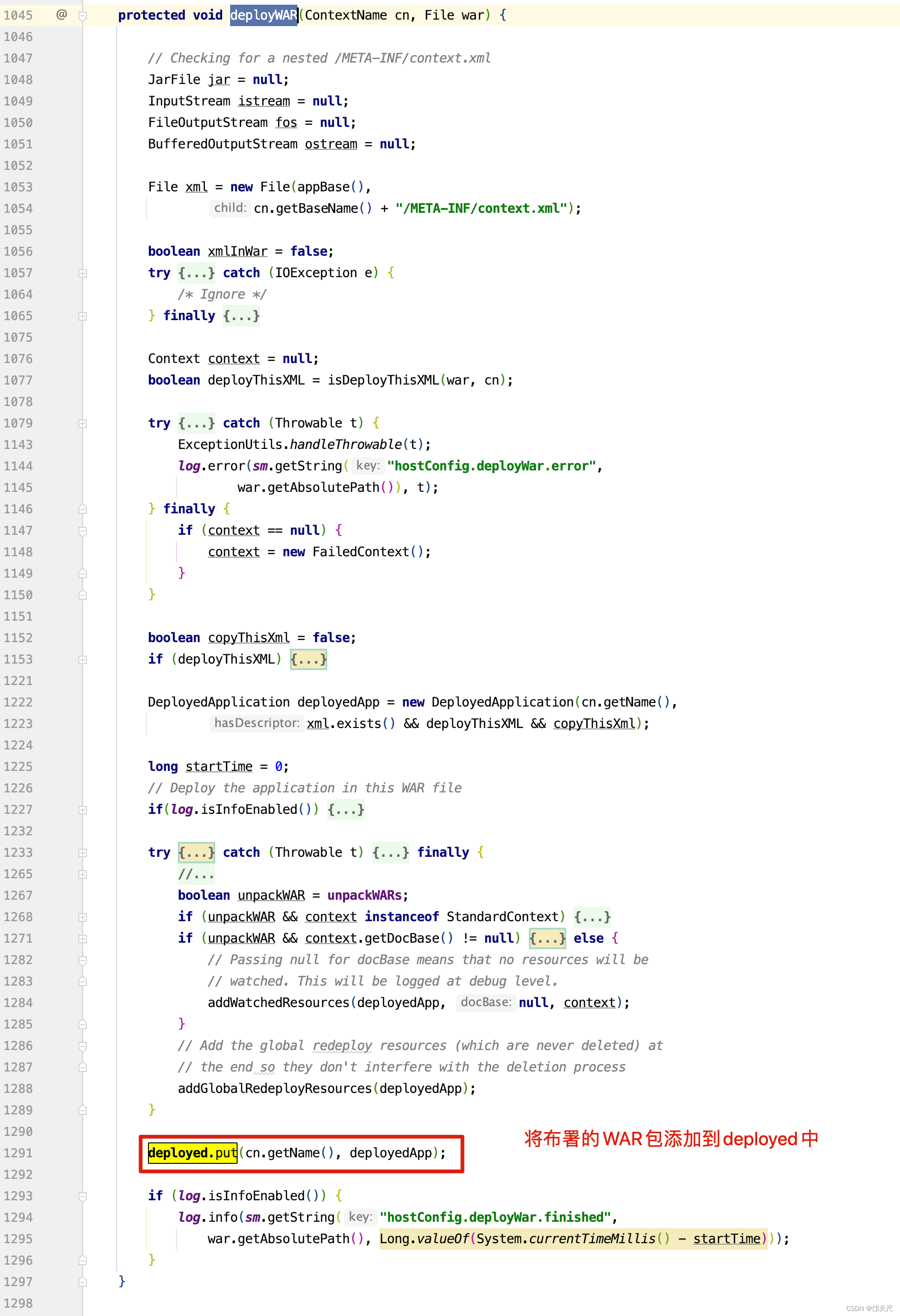Expand the folded finally block on line 1065
900x1316 pixels.
(83, 316)
